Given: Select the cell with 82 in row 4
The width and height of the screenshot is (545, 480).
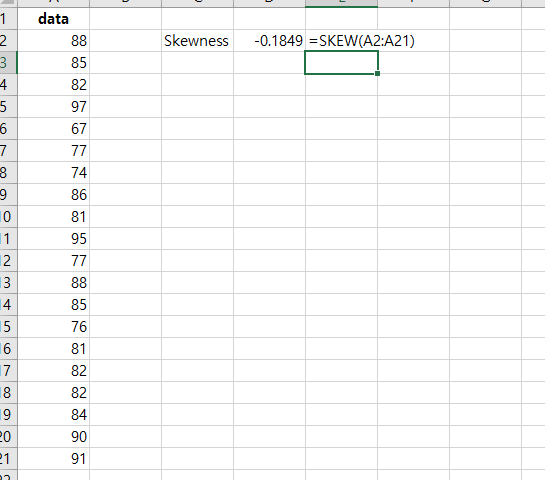Looking at the screenshot, I should (x=54, y=85).
